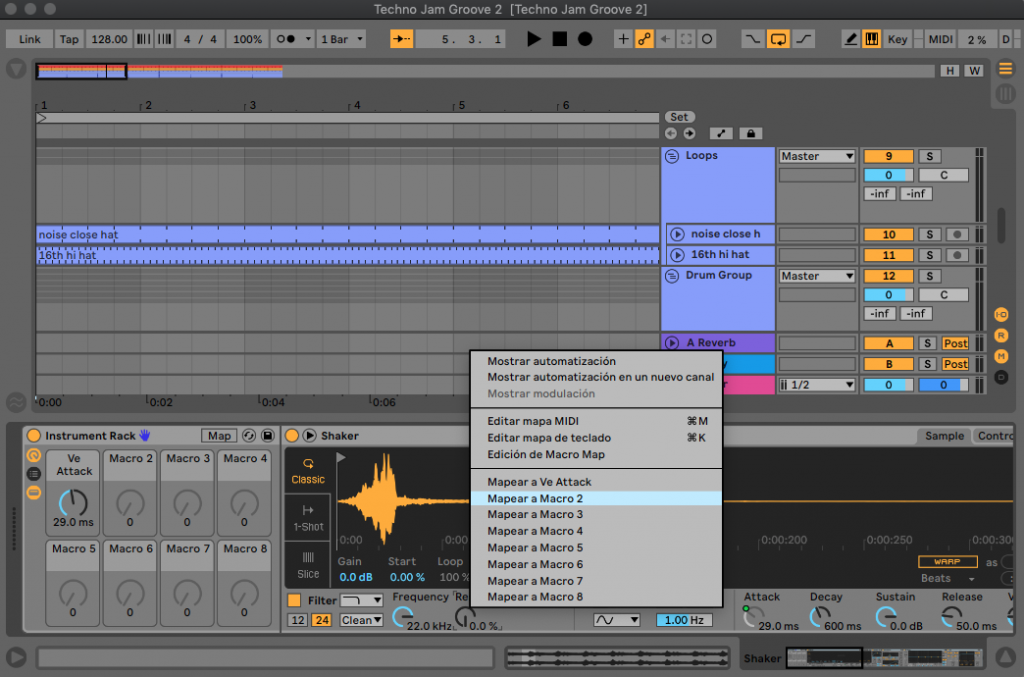1024x677 pixels.
Task: Click the W overview toggle
Action: [x=974, y=71]
